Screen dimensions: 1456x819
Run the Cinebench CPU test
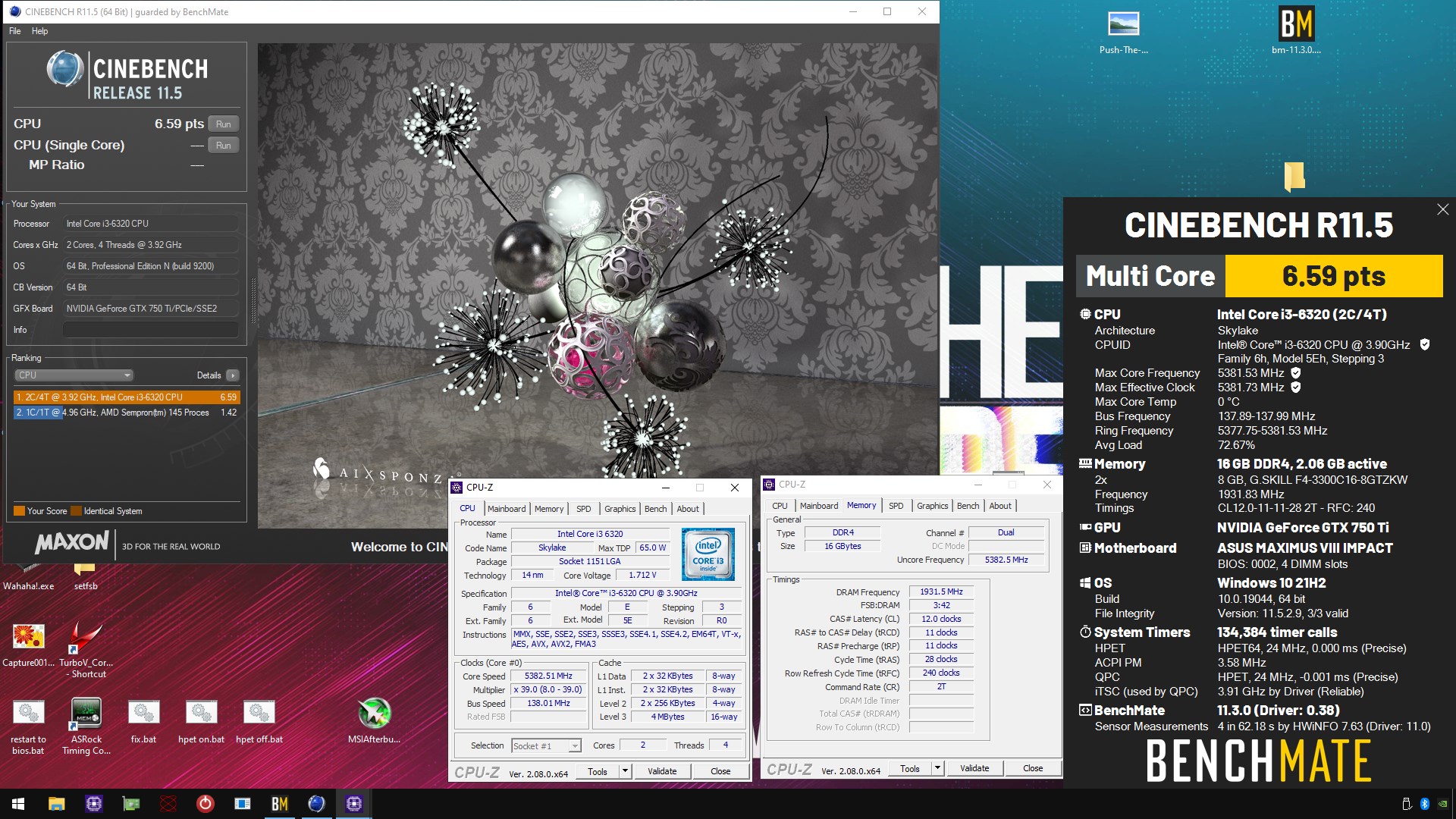[223, 124]
